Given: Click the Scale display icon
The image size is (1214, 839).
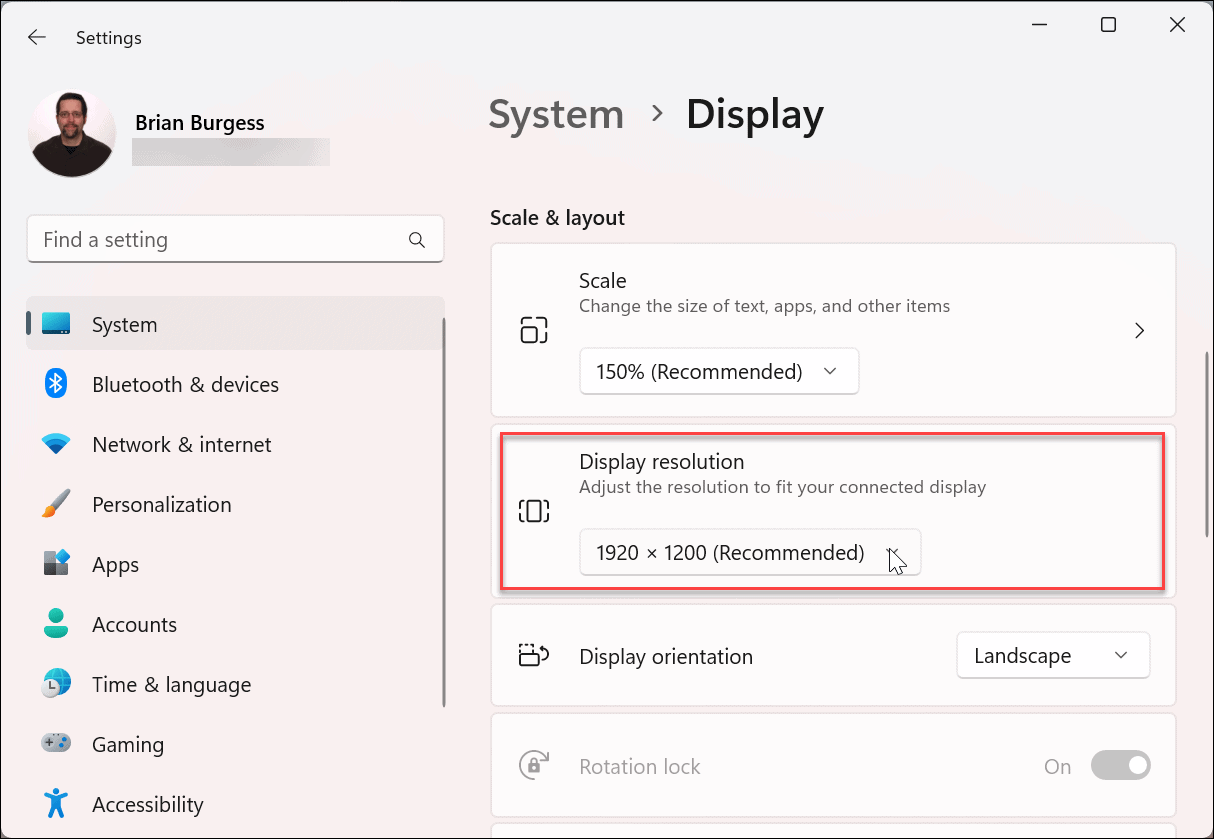Looking at the screenshot, I should pos(534,329).
